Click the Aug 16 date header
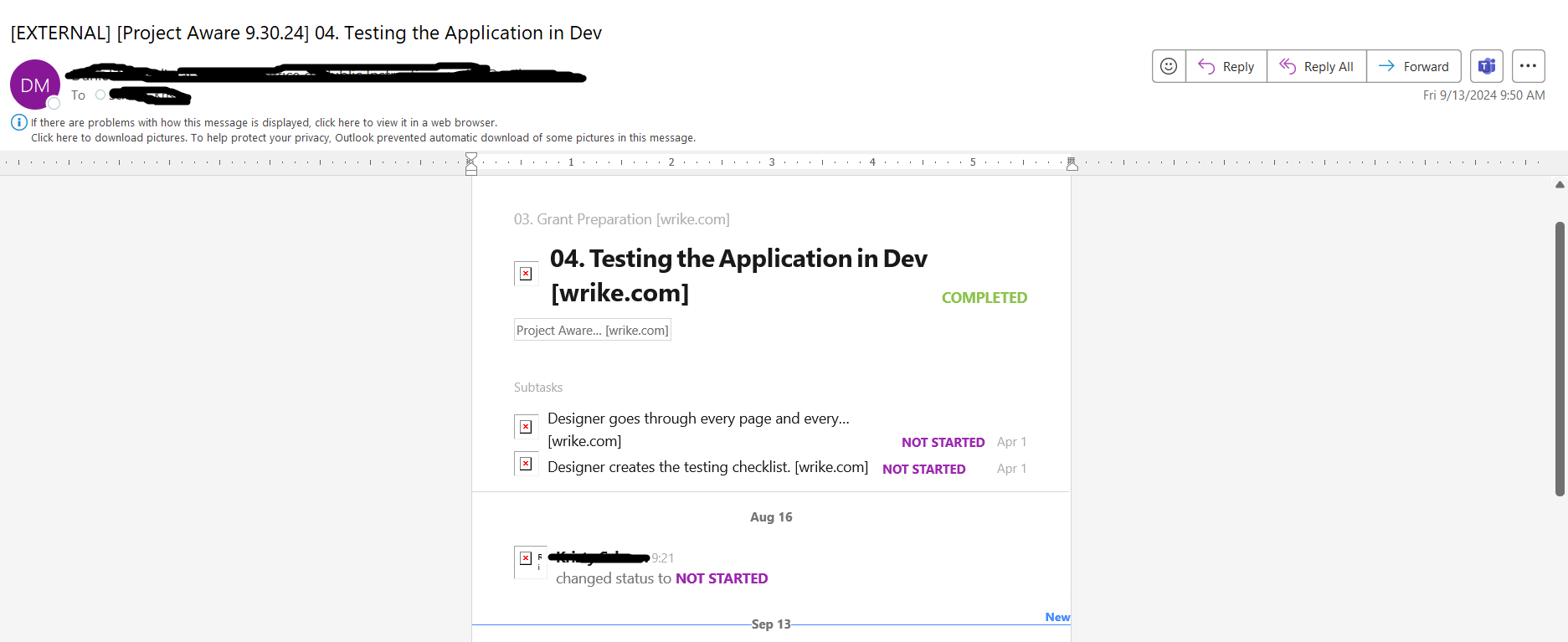The height and width of the screenshot is (642, 1568). (771, 517)
